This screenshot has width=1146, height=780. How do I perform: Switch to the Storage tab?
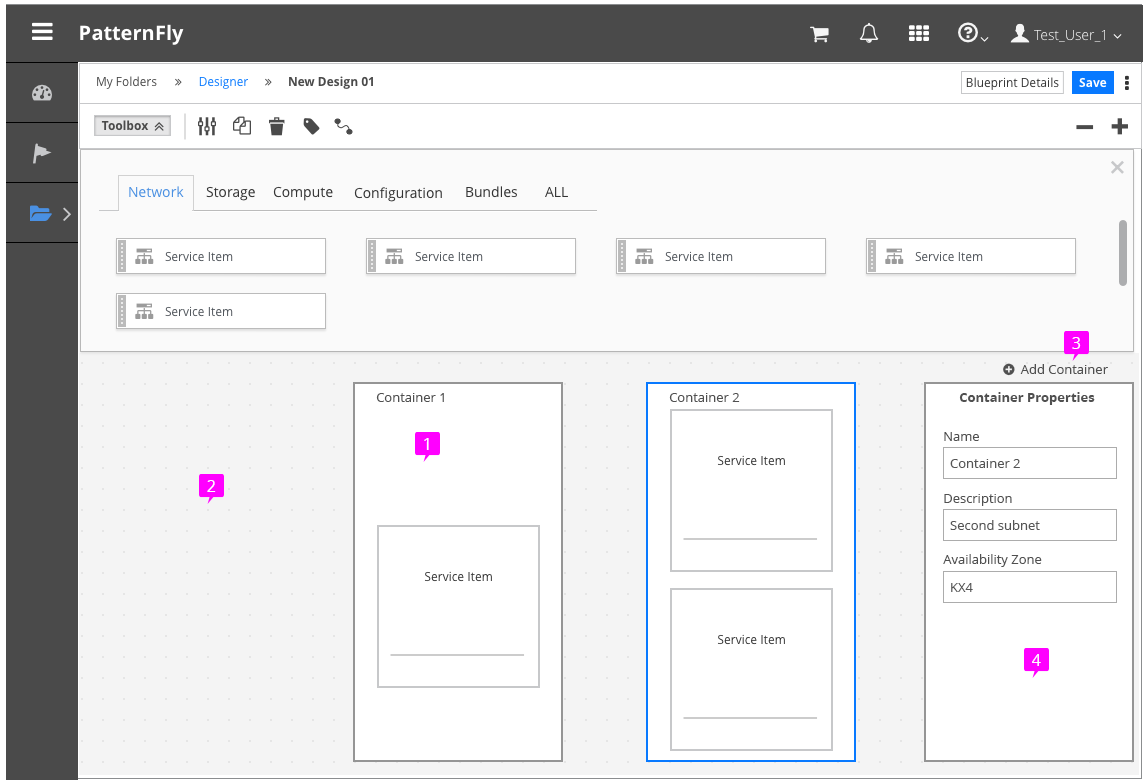click(230, 192)
